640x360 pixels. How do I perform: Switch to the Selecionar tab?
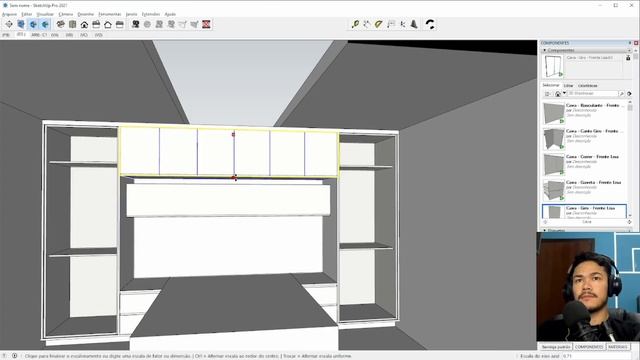click(x=551, y=85)
